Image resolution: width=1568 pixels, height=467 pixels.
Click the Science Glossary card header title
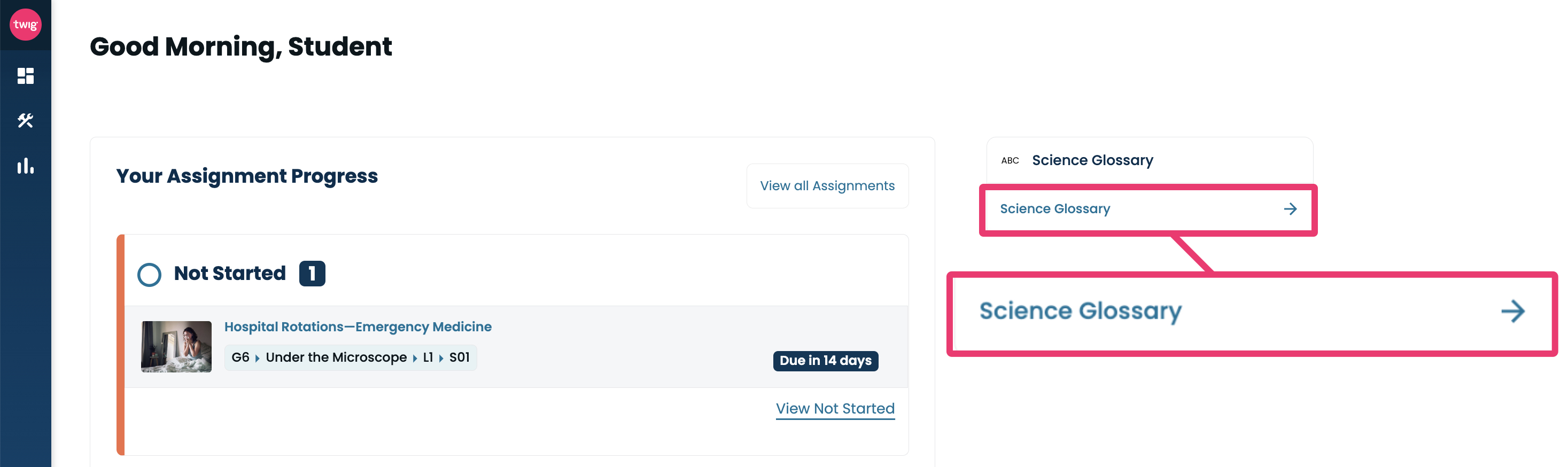(1092, 161)
